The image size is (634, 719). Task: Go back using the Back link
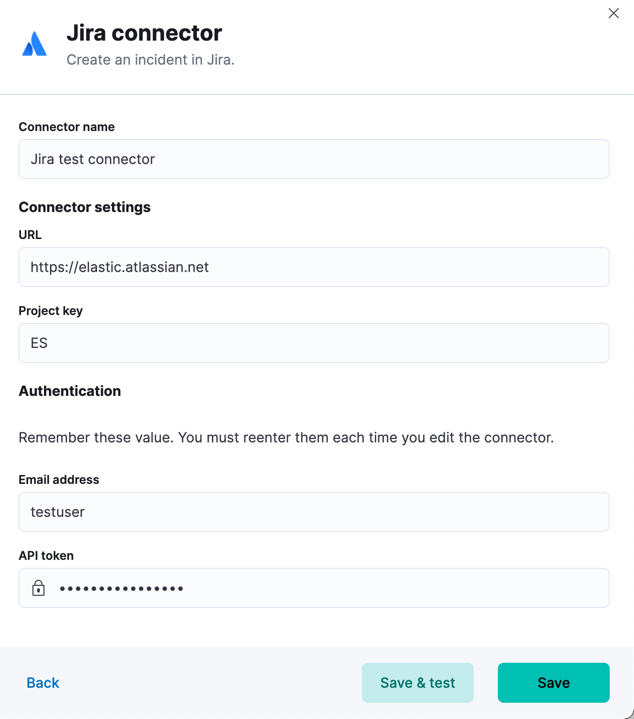43,683
